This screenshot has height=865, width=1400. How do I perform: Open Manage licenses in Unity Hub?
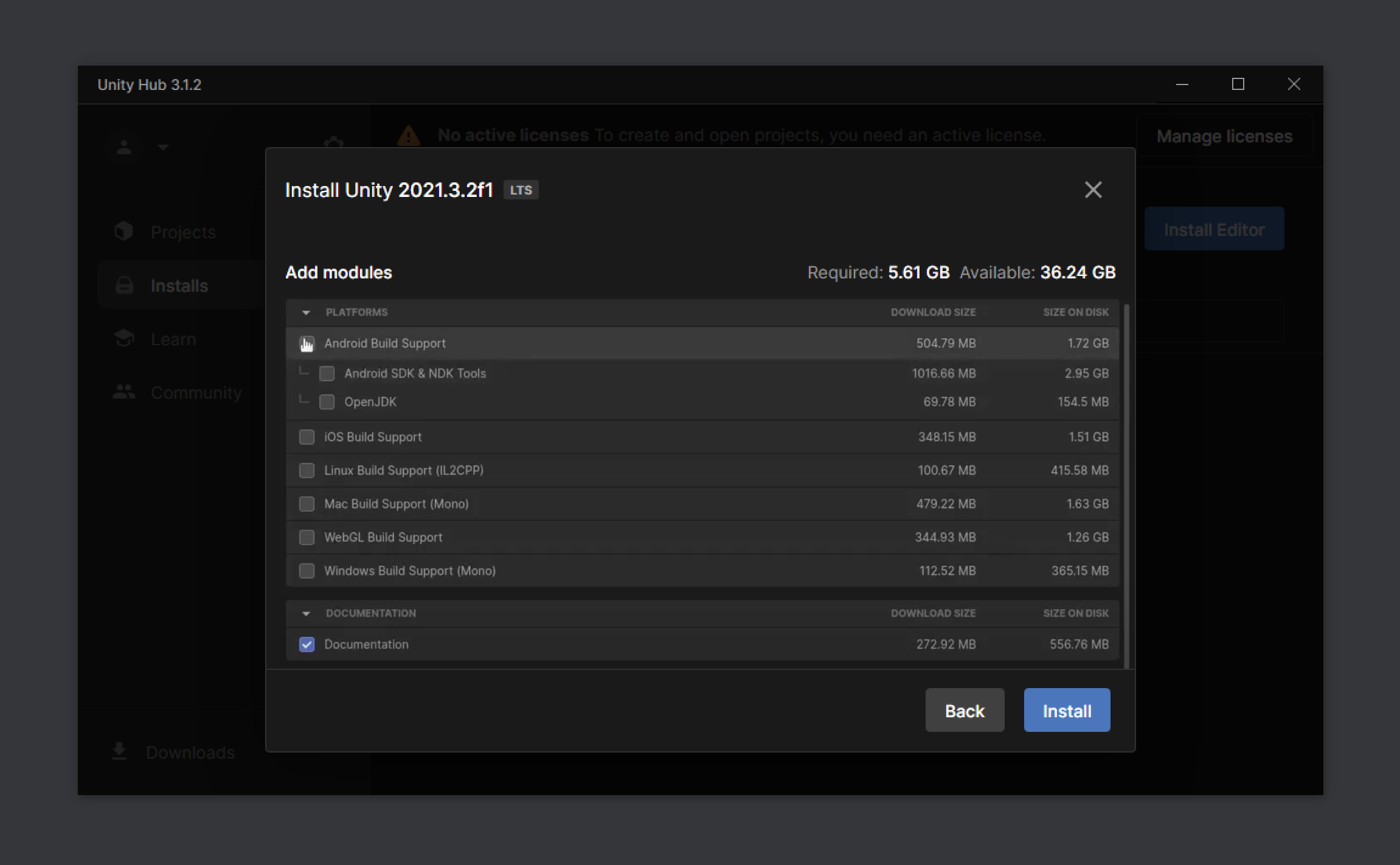point(1224,136)
